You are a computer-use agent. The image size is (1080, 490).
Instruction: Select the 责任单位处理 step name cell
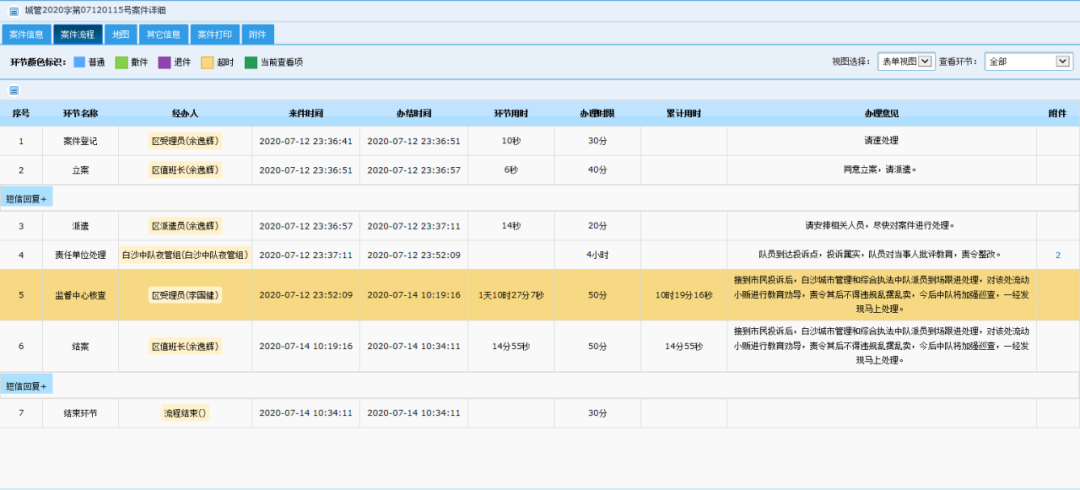tap(81, 255)
